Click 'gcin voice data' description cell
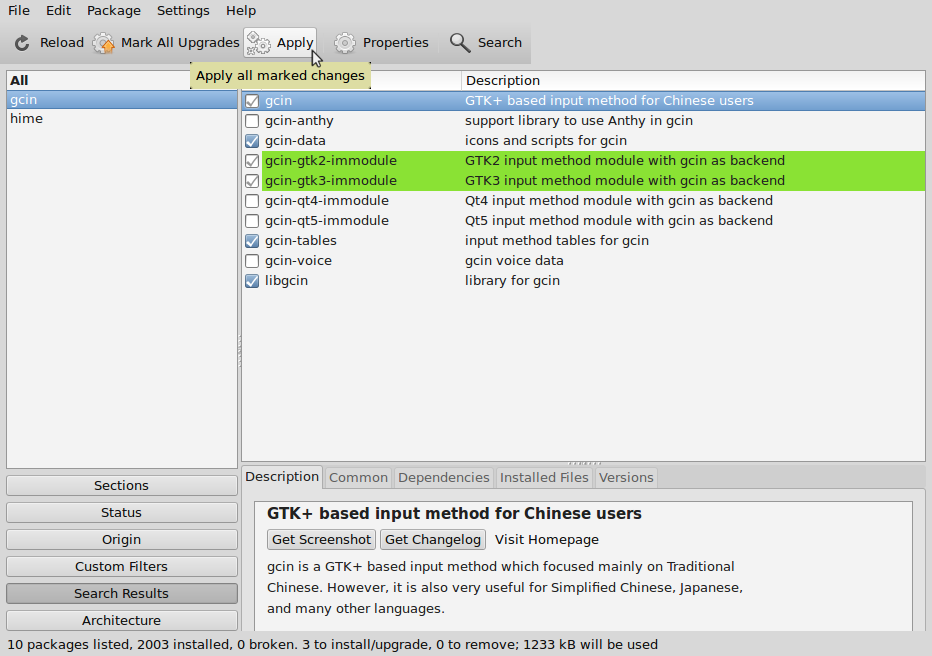Viewport: 932px width, 656px height. click(514, 261)
